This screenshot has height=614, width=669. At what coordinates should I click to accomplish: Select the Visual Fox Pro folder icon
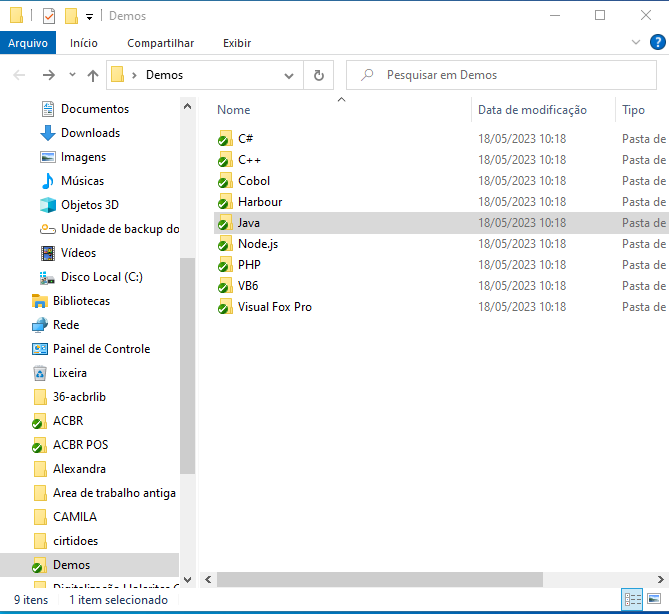(x=224, y=307)
